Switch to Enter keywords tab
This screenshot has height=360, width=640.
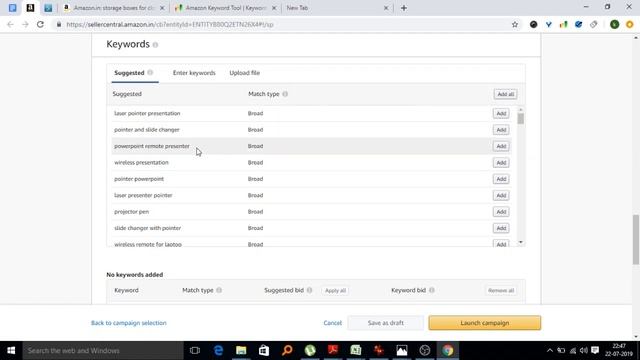(194, 73)
